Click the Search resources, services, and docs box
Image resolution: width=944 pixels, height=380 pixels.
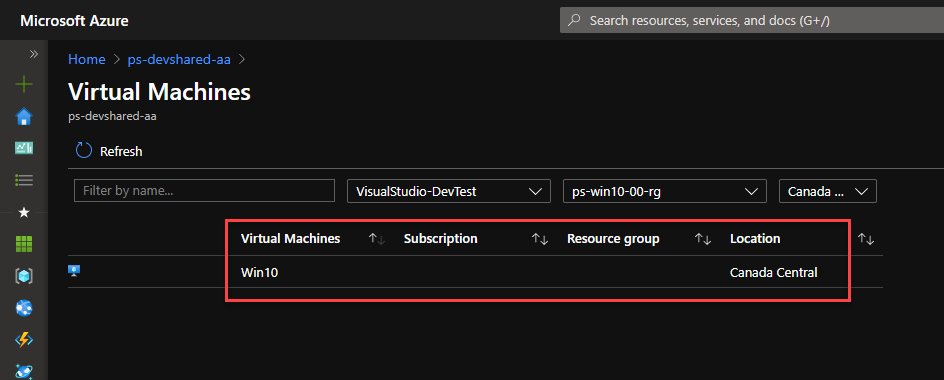click(752, 20)
